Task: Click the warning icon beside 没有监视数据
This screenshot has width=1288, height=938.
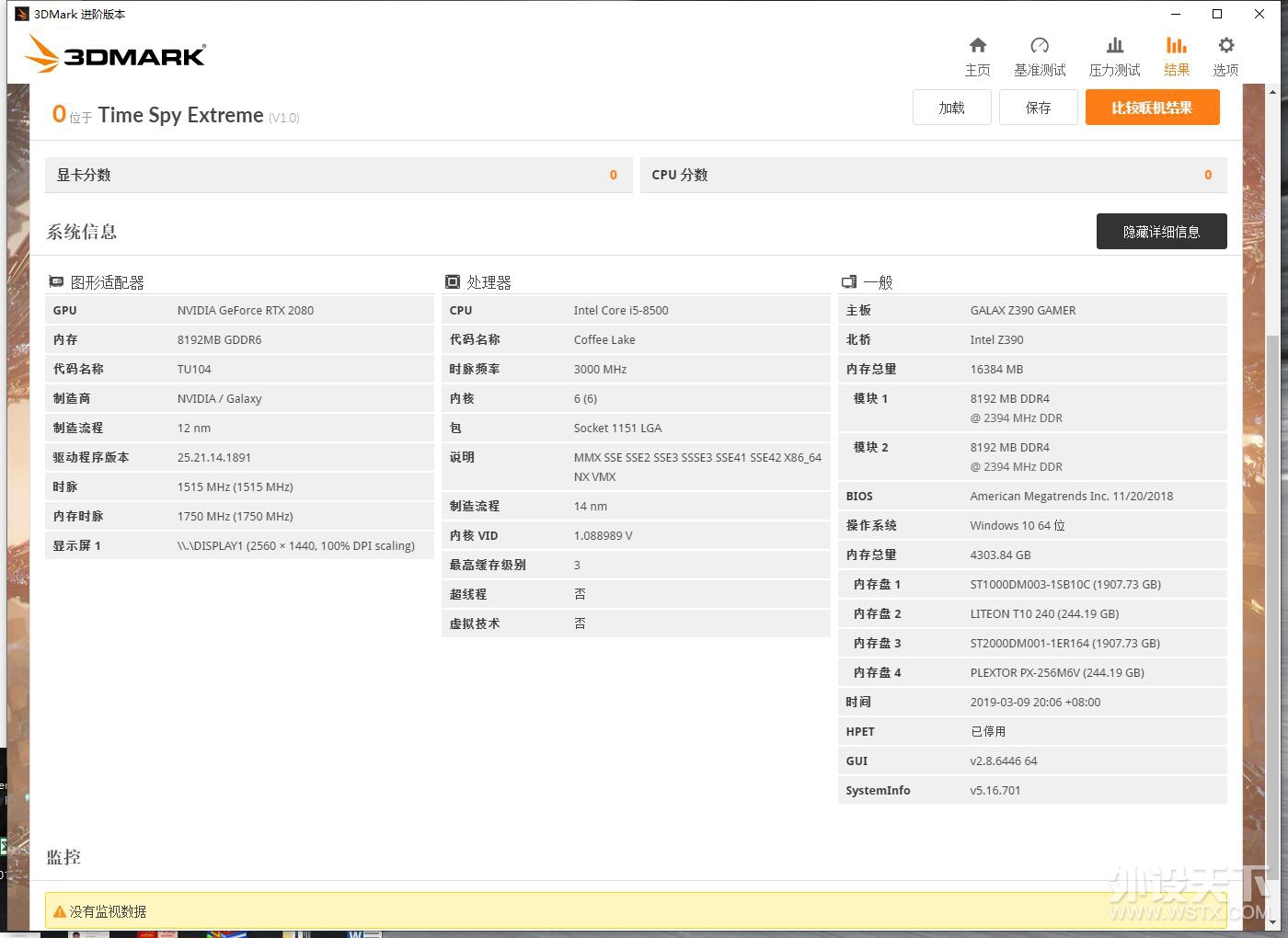Action: click(60, 911)
